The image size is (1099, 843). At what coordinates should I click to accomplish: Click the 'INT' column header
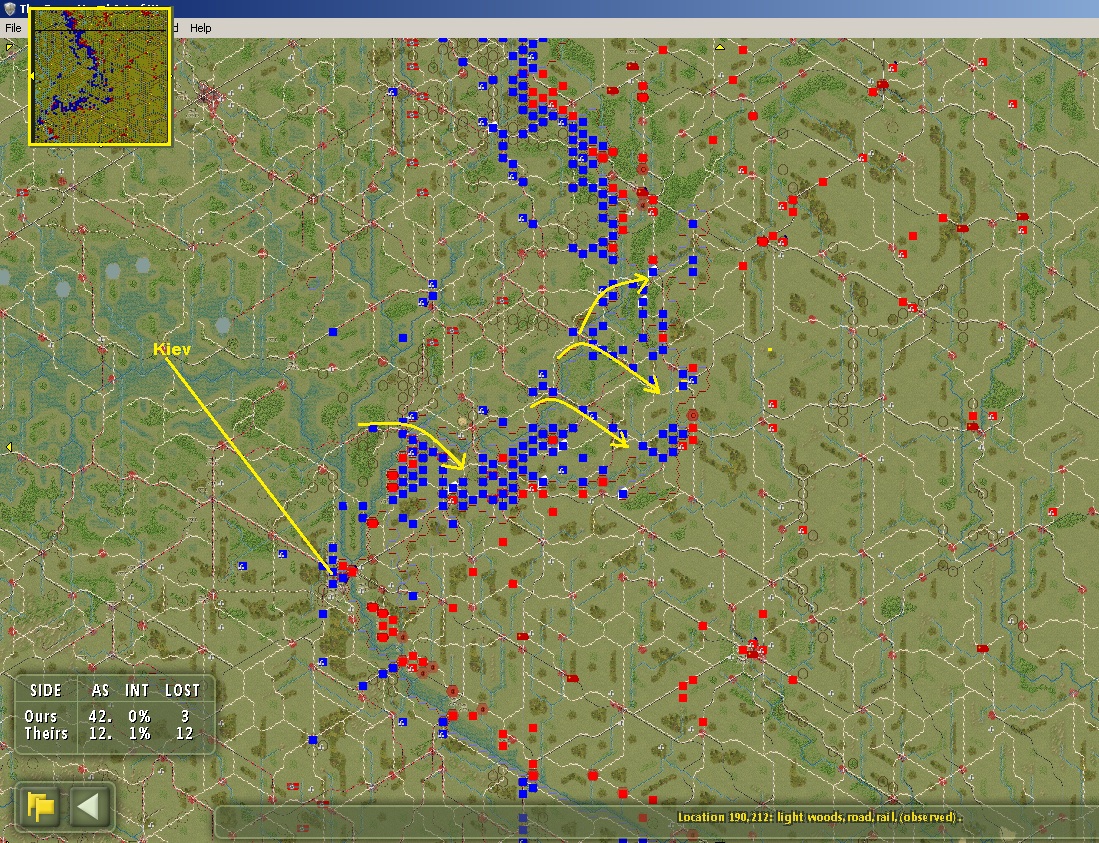click(x=137, y=690)
